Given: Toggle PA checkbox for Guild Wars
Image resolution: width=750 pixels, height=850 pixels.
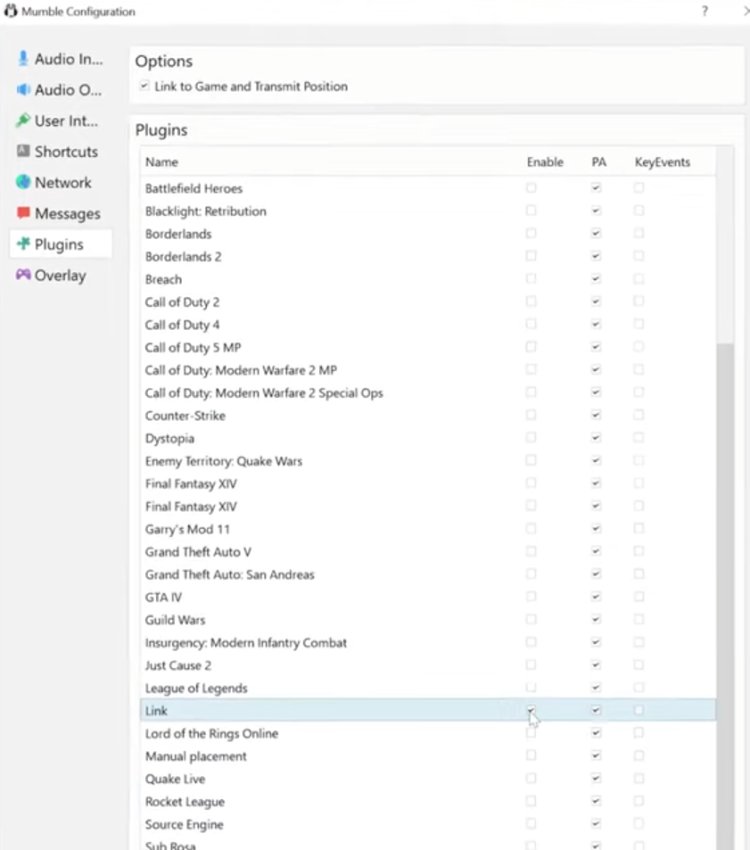Looking at the screenshot, I should point(596,619).
